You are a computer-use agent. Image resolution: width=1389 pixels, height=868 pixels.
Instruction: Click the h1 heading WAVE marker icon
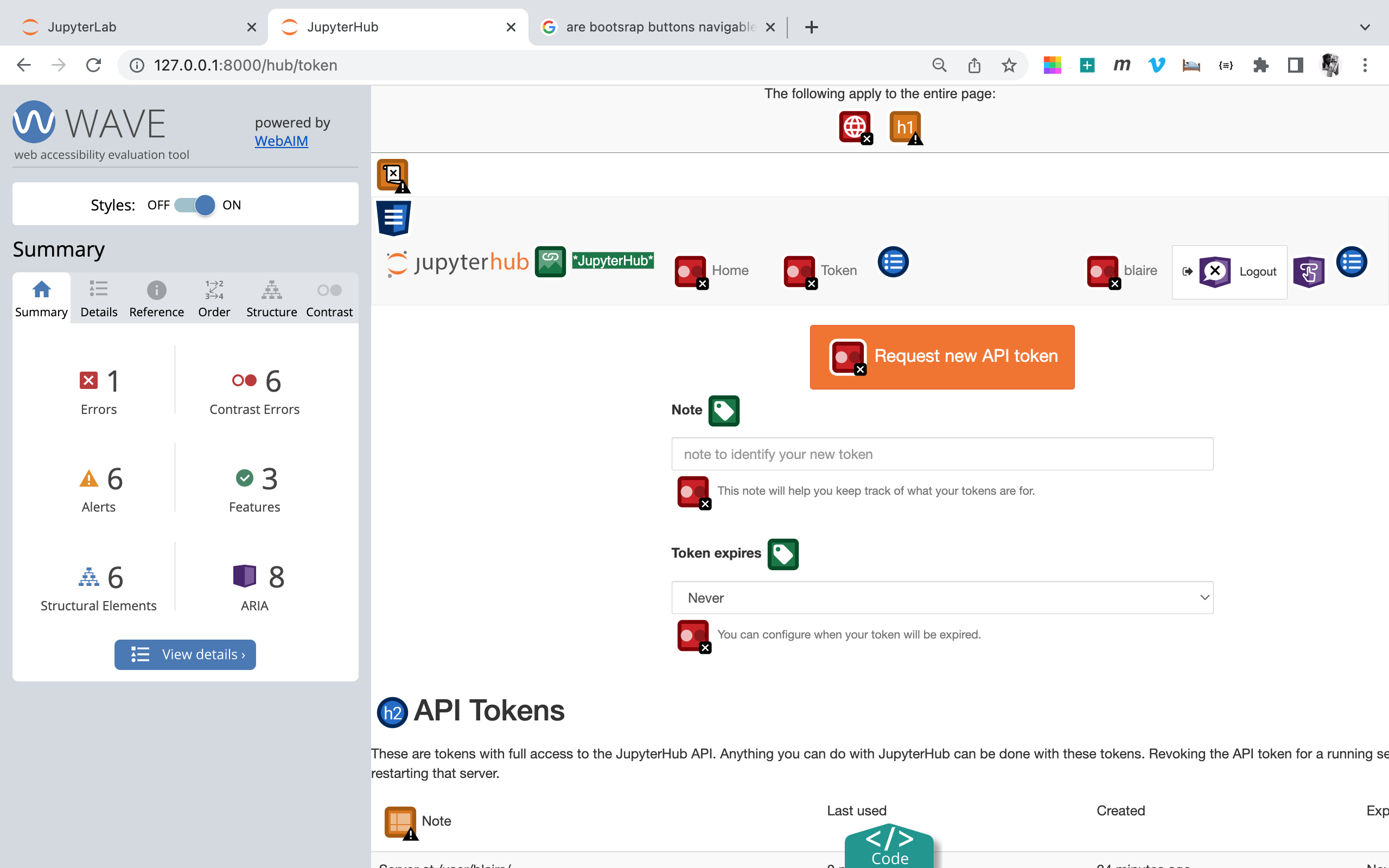(x=906, y=127)
